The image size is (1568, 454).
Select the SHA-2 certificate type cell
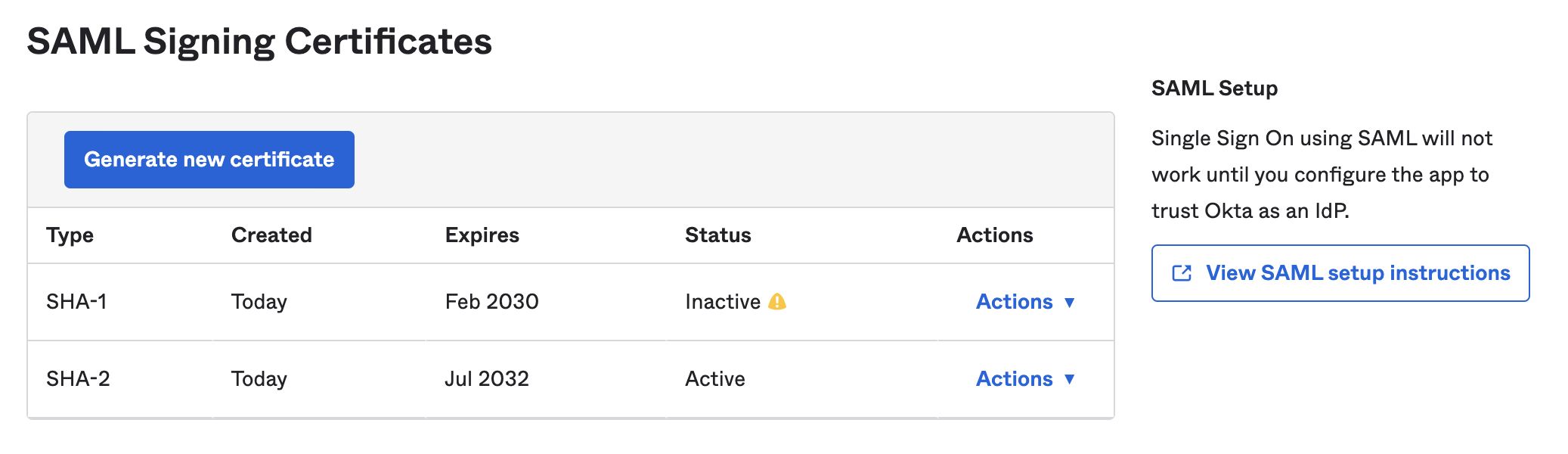point(78,379)
